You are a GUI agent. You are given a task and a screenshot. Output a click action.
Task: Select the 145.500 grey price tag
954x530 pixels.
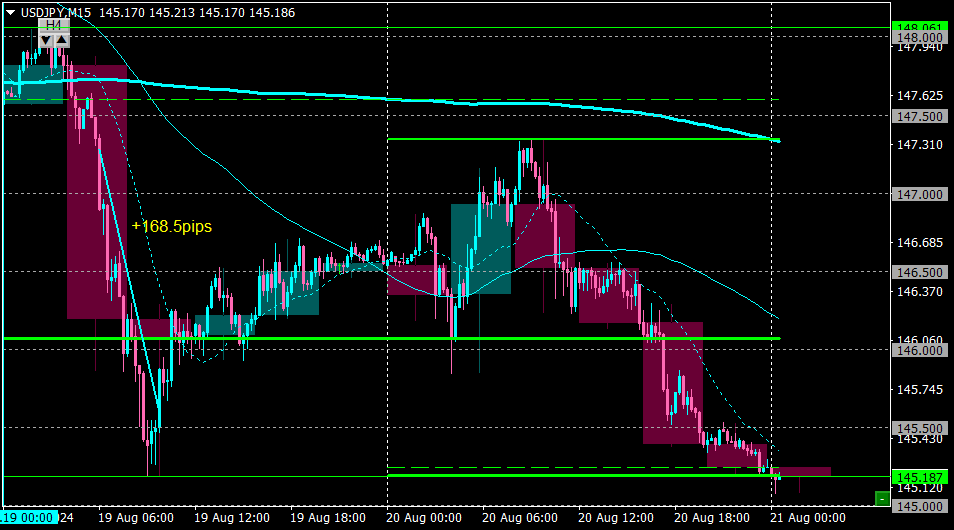[919, 428]
